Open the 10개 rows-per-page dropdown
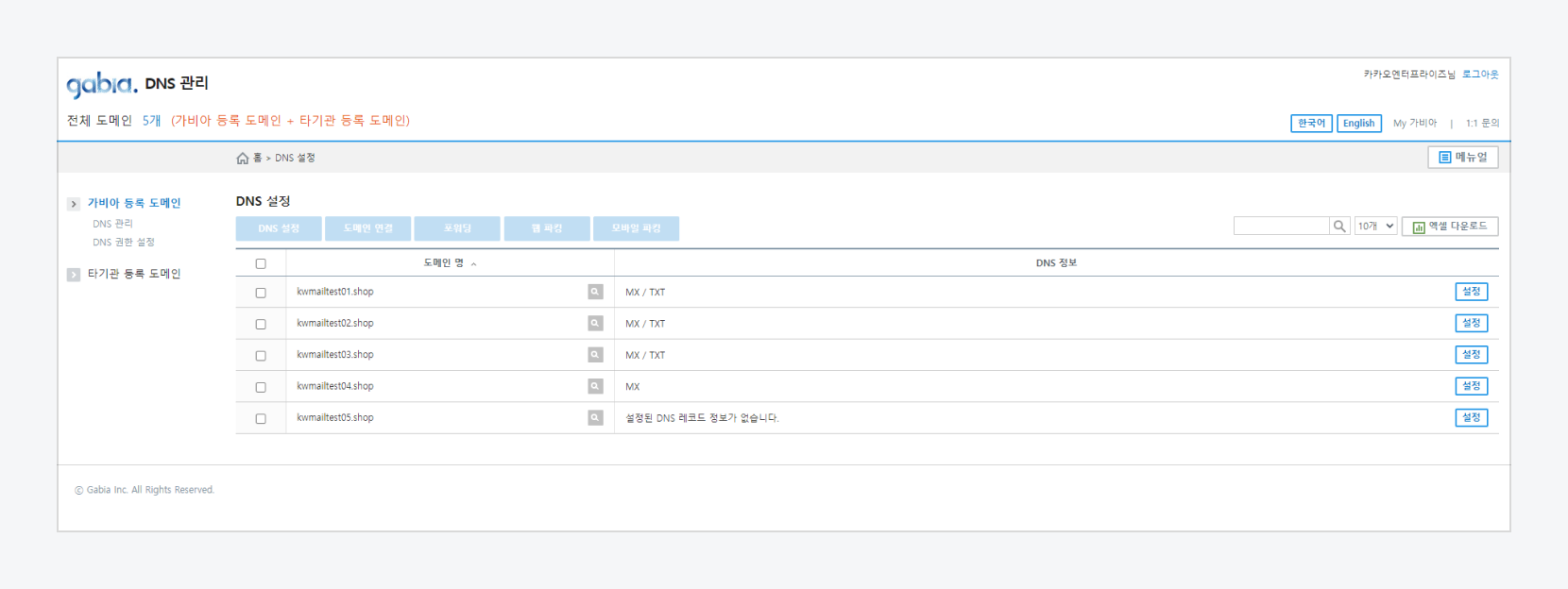Viewport: 1568px width, 589px height. click(x=1375, y=227)
